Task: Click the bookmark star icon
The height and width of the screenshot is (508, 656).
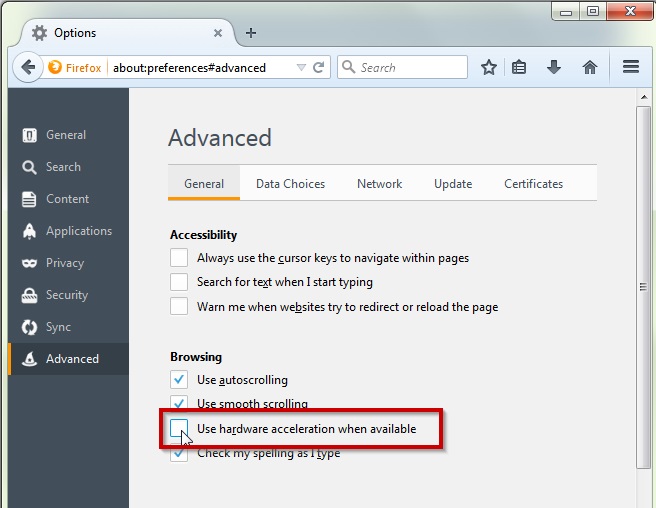Action: click(489, 67)
